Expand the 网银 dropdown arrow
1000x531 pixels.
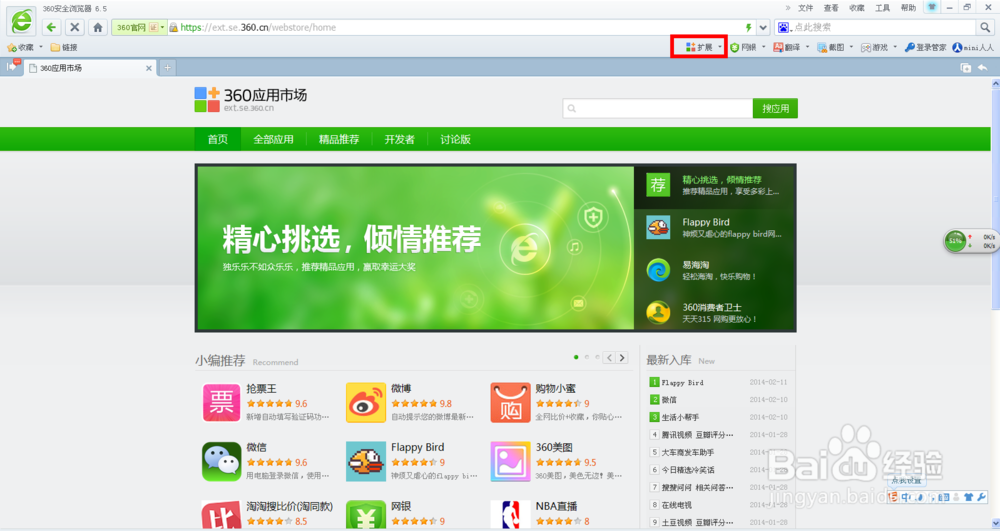pos(763,47)
